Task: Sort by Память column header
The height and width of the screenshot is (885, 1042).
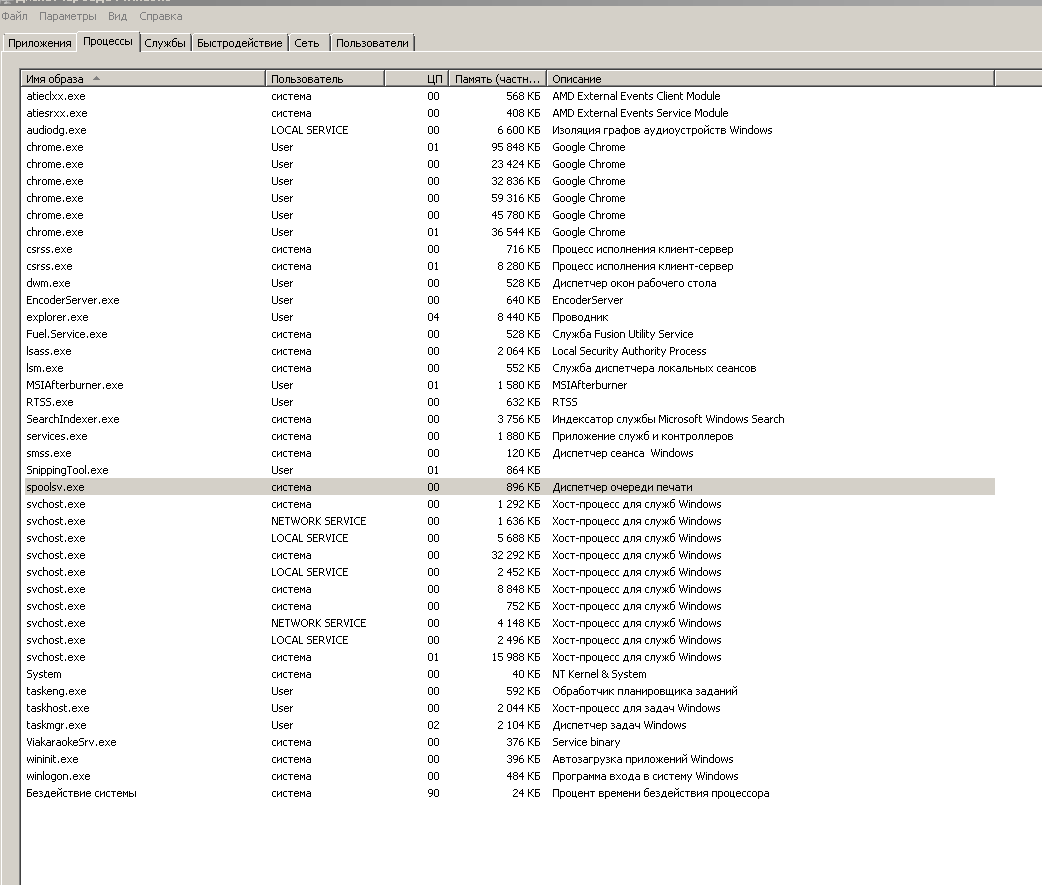Action: [x=497, y=78]
